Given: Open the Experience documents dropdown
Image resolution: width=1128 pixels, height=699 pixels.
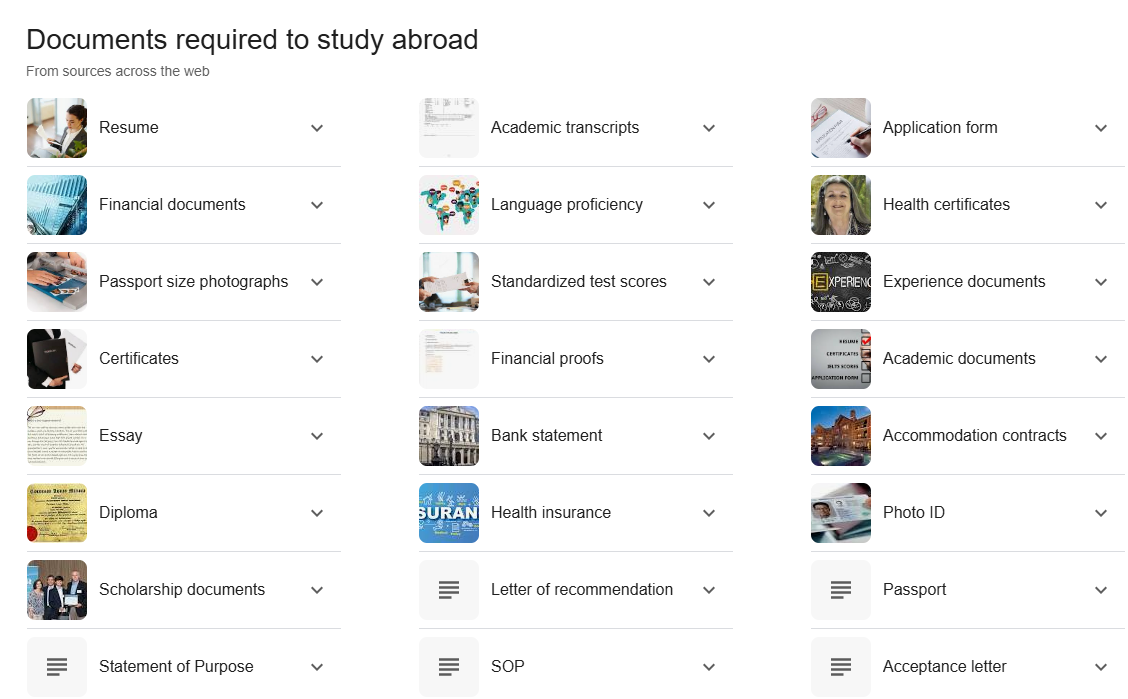Looking at the screenshot, I should [x=1101, y=282].
